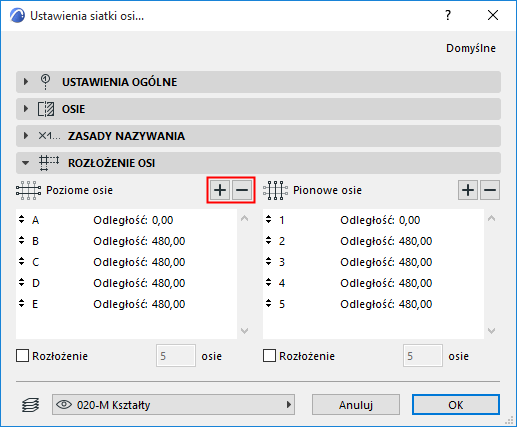517x427 pixels.
Task: Click the Domyślne label
Action: 471,48
